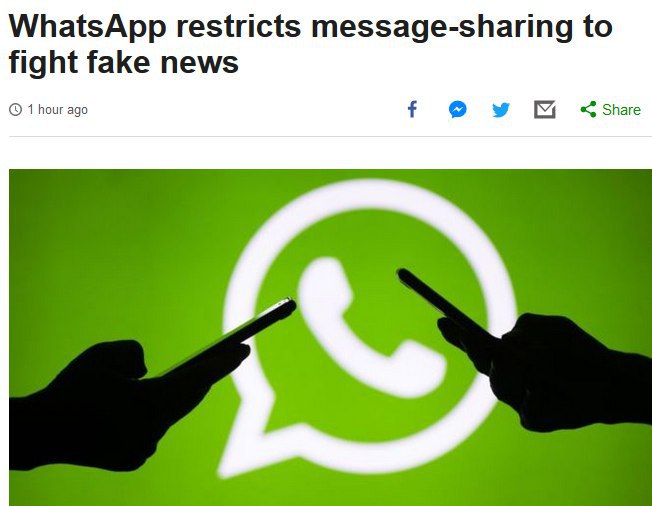Open the green Share text label

(621, 110)
